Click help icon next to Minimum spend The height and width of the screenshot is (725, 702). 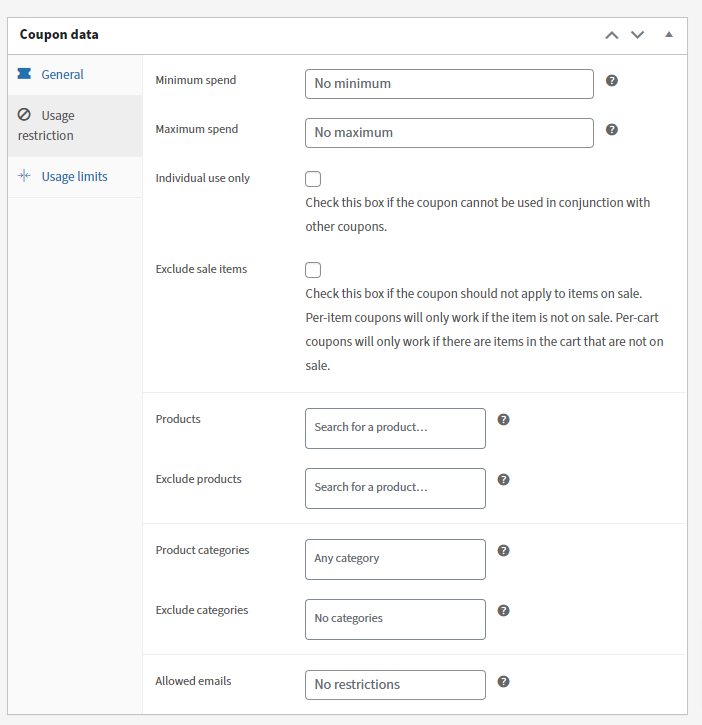[612, 80]
